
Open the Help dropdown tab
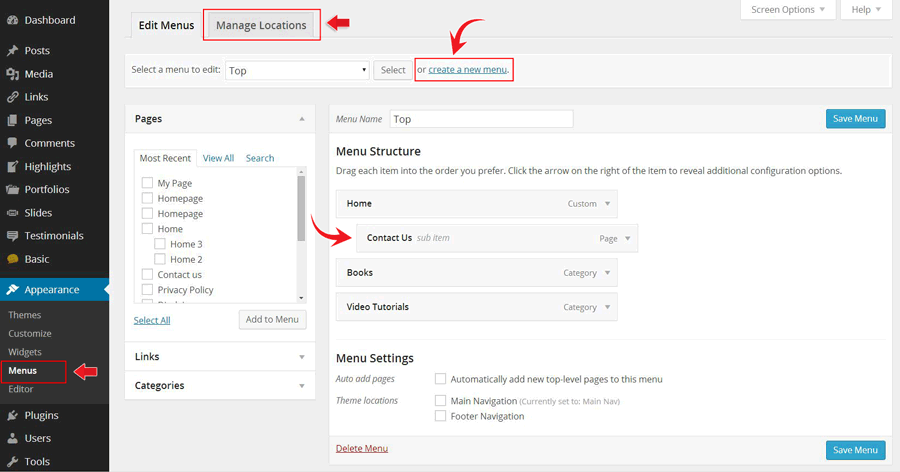pyautogui.click(x=866, y=10)
